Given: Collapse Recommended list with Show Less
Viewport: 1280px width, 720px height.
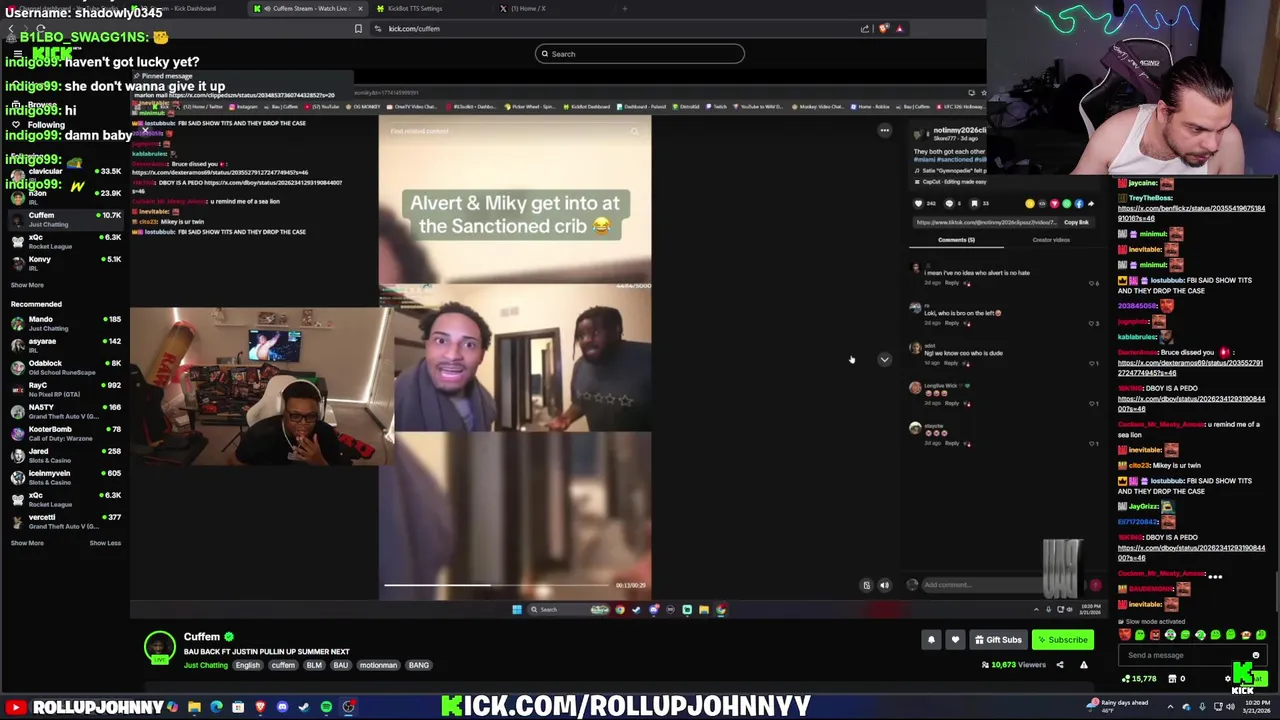Looking at the screenshot, I should point(105,543).
